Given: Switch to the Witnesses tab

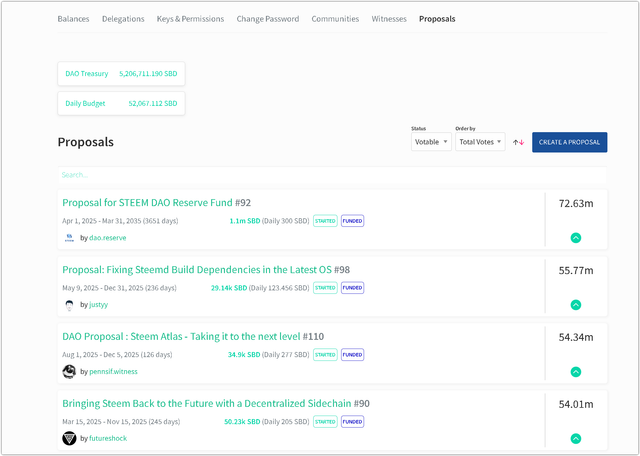Looking at the screenshot, I should (389, 19).
